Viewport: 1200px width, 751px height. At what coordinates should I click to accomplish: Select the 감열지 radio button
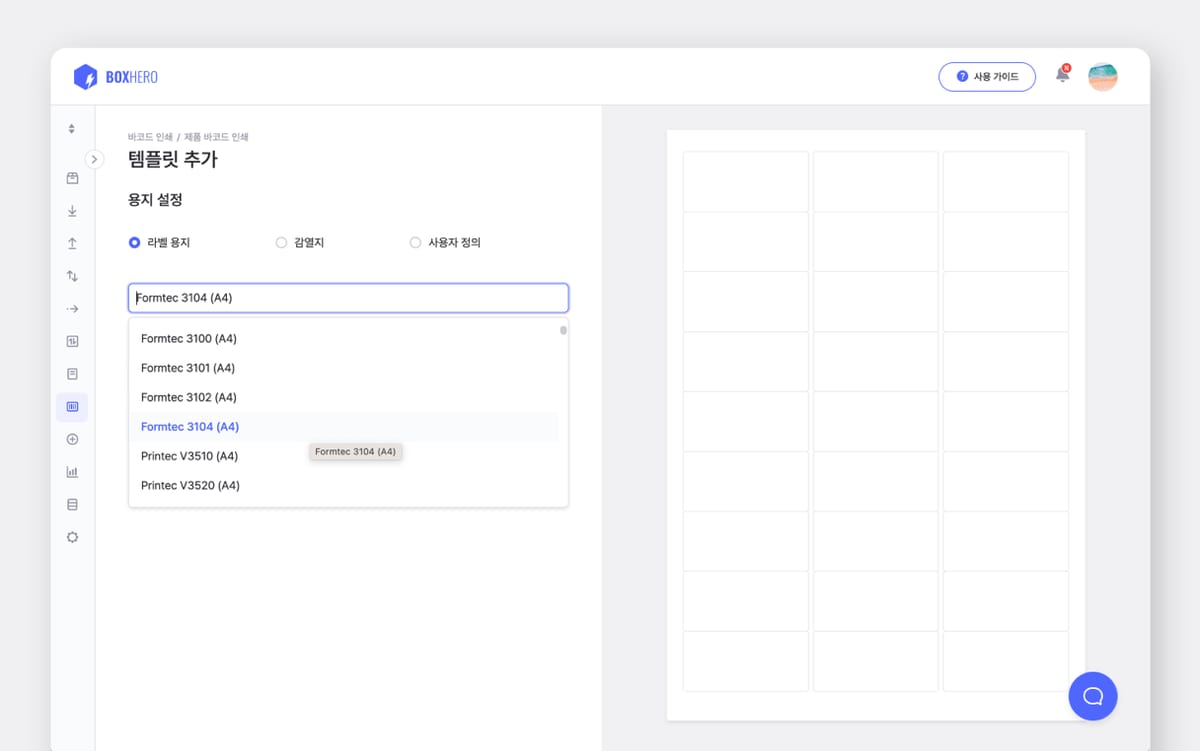(x=281, y=242)
